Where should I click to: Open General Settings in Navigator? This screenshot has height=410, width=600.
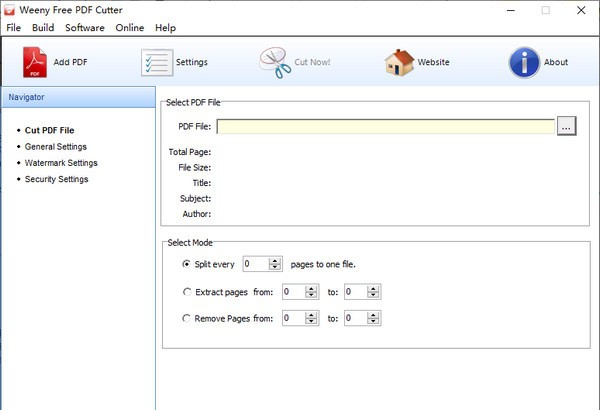click(56, 147)
